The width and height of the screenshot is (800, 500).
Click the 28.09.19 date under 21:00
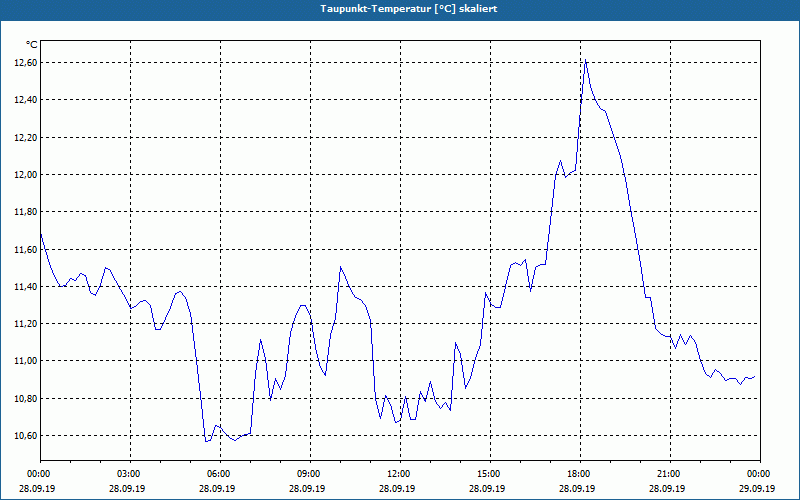(667, 488)
